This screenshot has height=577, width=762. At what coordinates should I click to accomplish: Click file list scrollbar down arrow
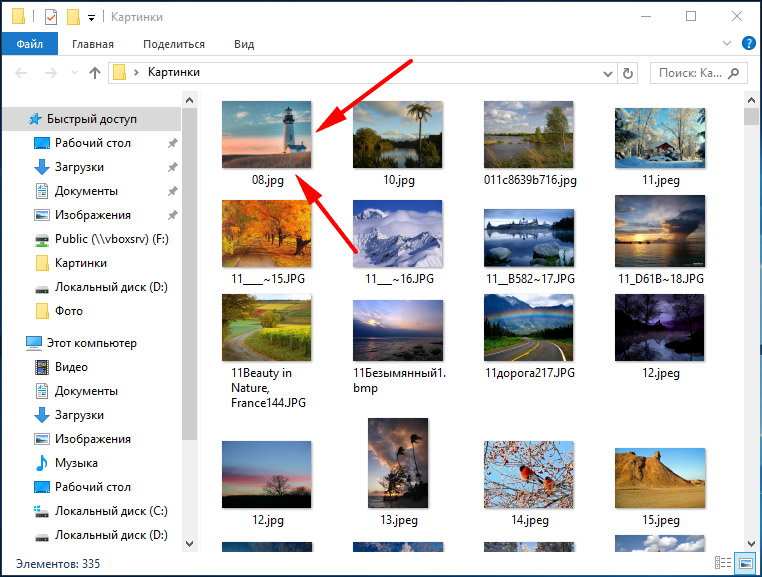[751, 544]
